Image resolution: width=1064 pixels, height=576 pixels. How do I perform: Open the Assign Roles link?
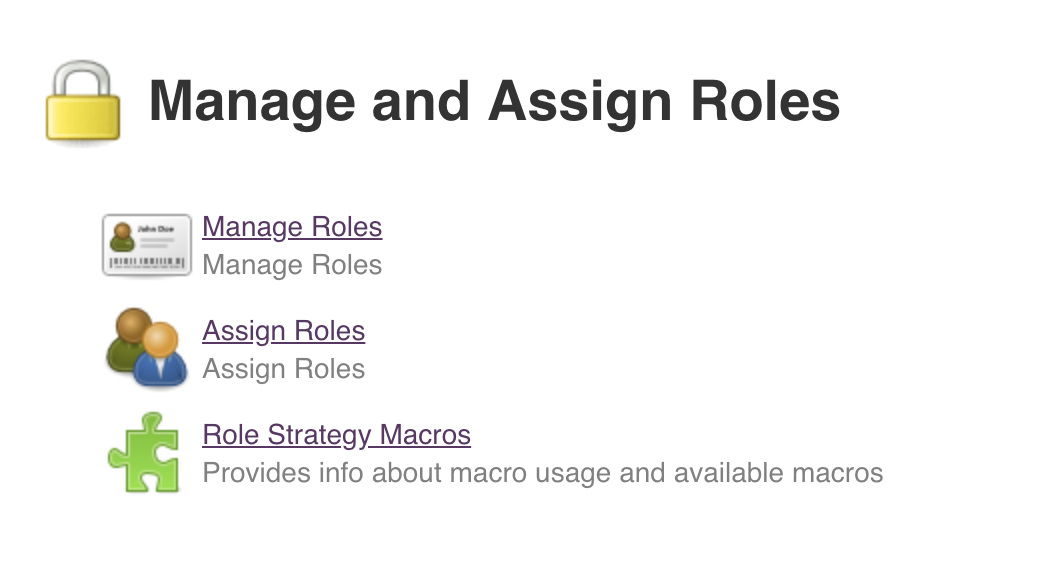point(283,331)
